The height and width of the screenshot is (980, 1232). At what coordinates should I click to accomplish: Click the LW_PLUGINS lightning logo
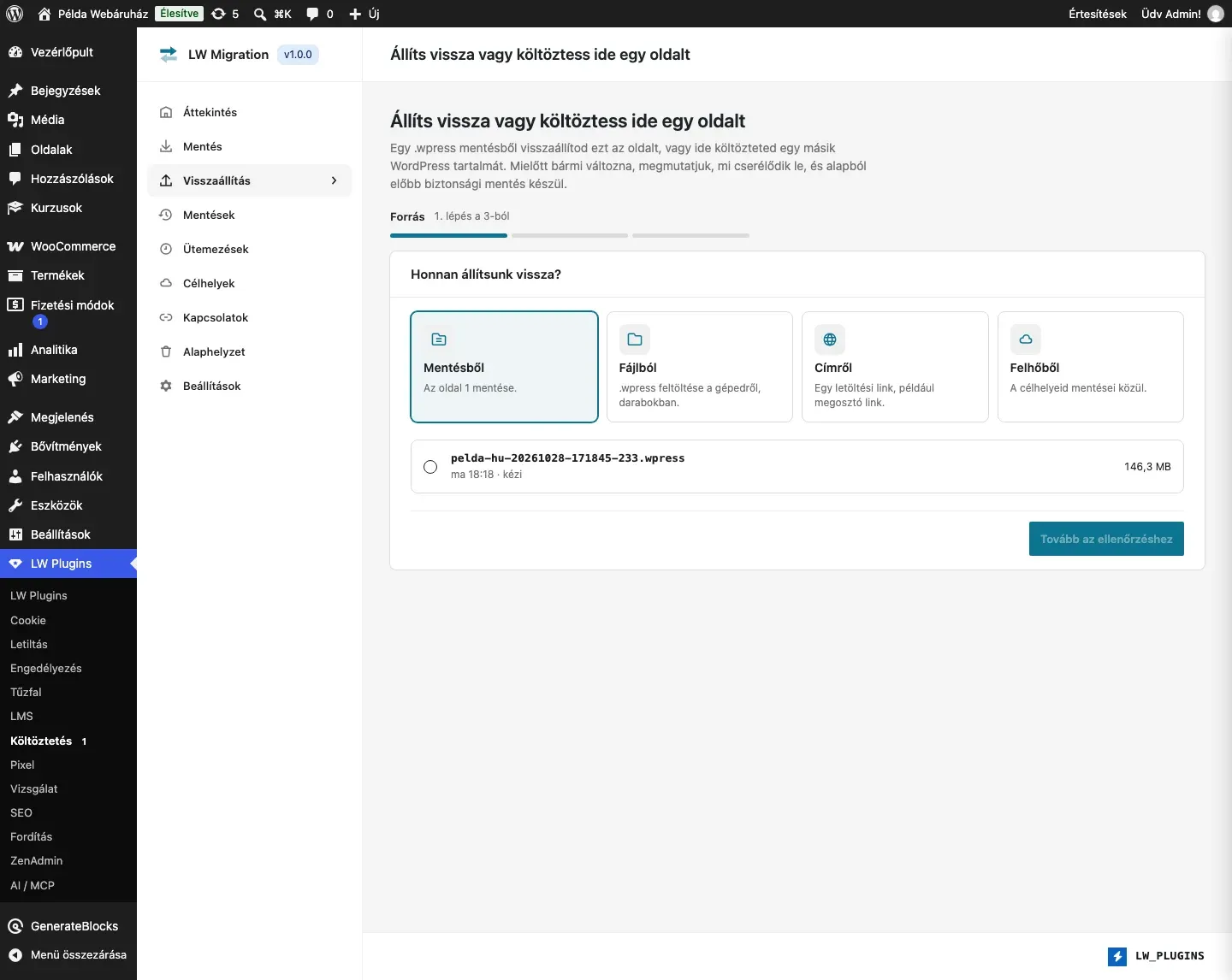tap(1117, 956)
